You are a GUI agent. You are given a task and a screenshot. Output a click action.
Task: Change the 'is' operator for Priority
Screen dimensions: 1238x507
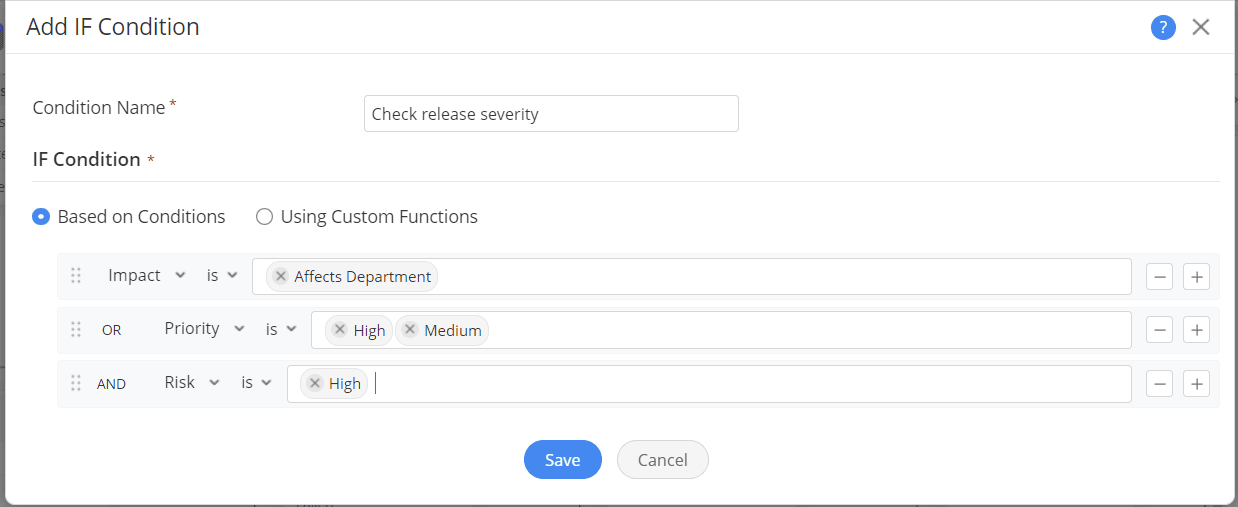280,329
